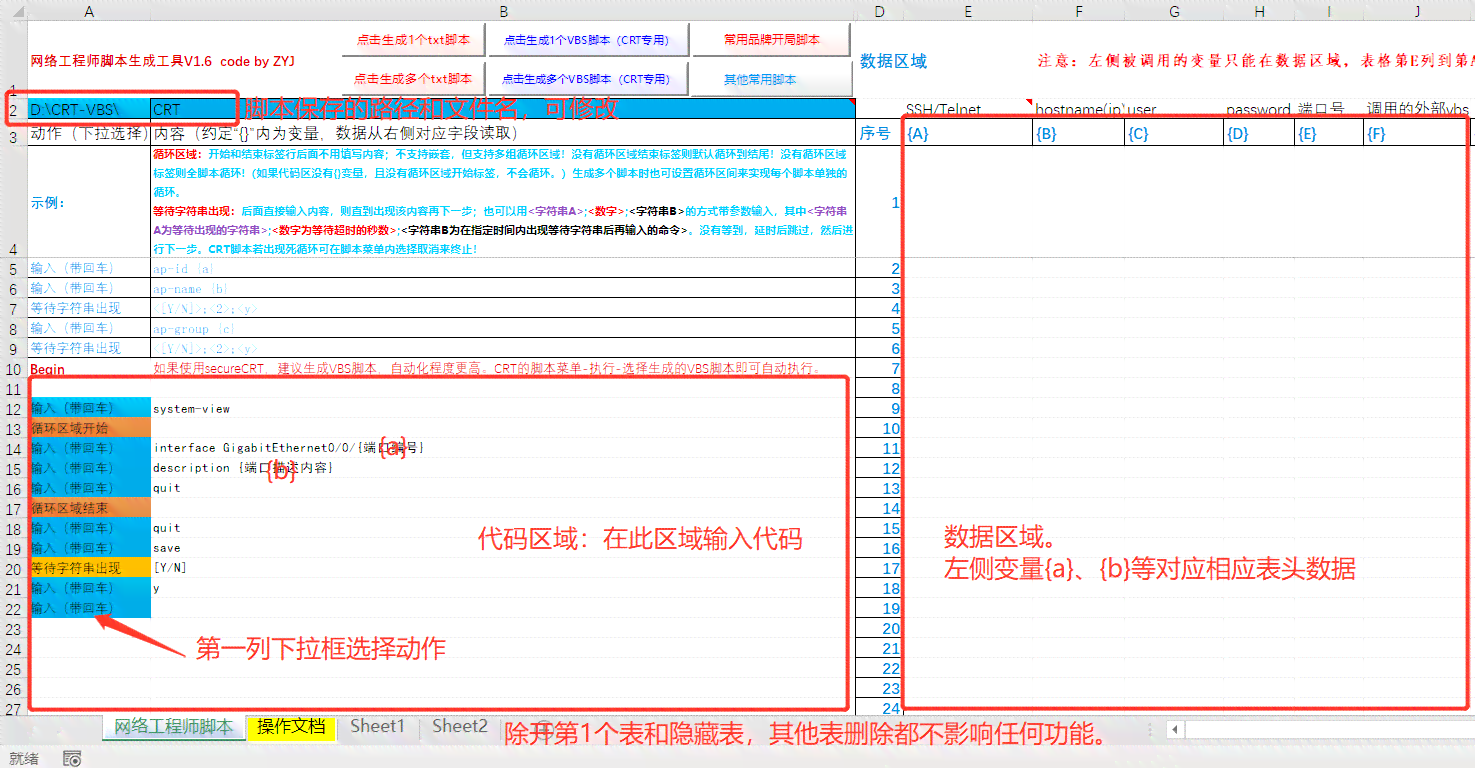Click interface GigabitEthernet0/0/ code cell
The image size is (1475, 768).
503,448
